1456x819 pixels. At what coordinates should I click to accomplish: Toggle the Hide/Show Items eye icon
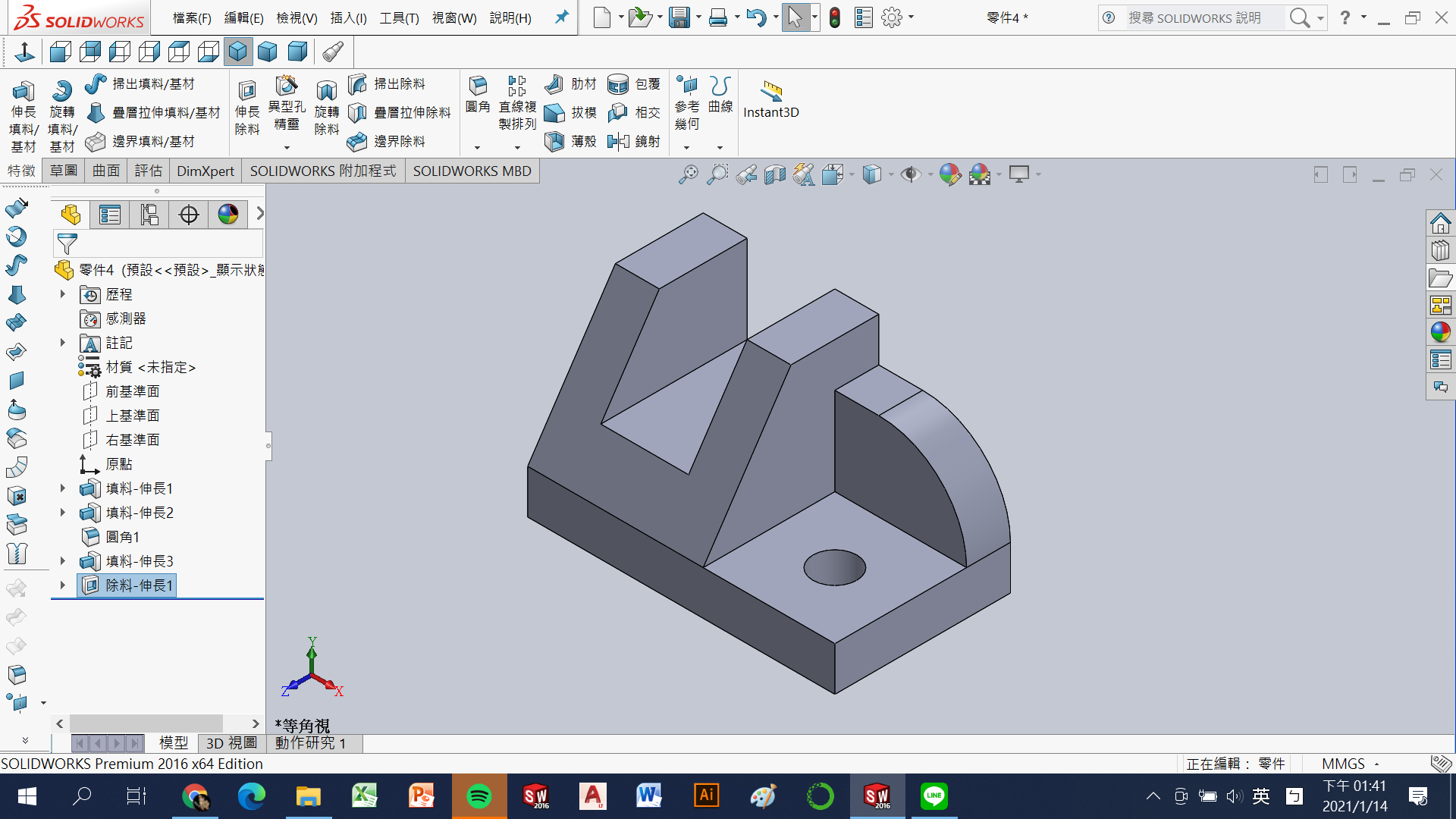910,175
